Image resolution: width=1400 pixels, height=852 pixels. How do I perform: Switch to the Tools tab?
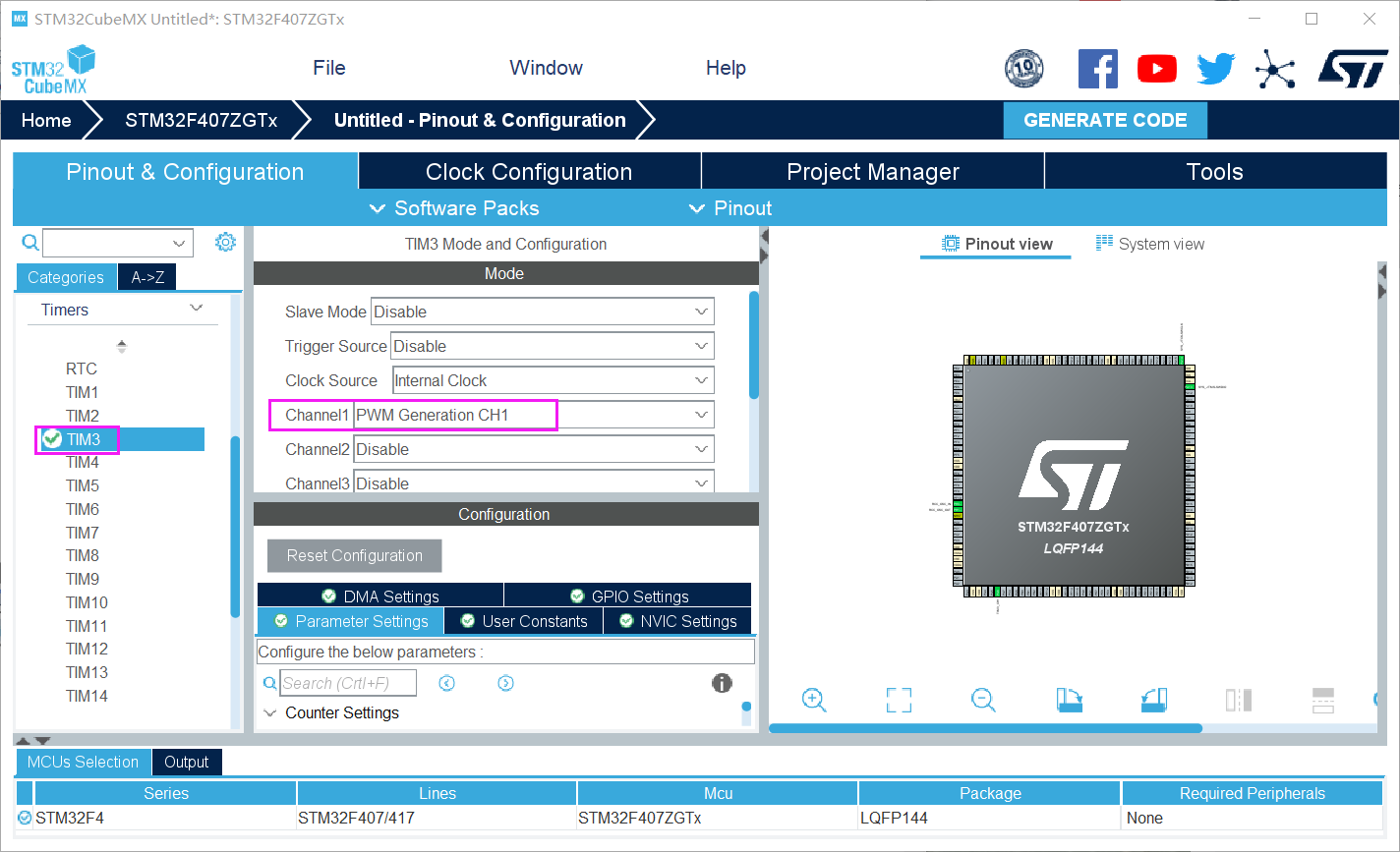tap(1215, 171)
